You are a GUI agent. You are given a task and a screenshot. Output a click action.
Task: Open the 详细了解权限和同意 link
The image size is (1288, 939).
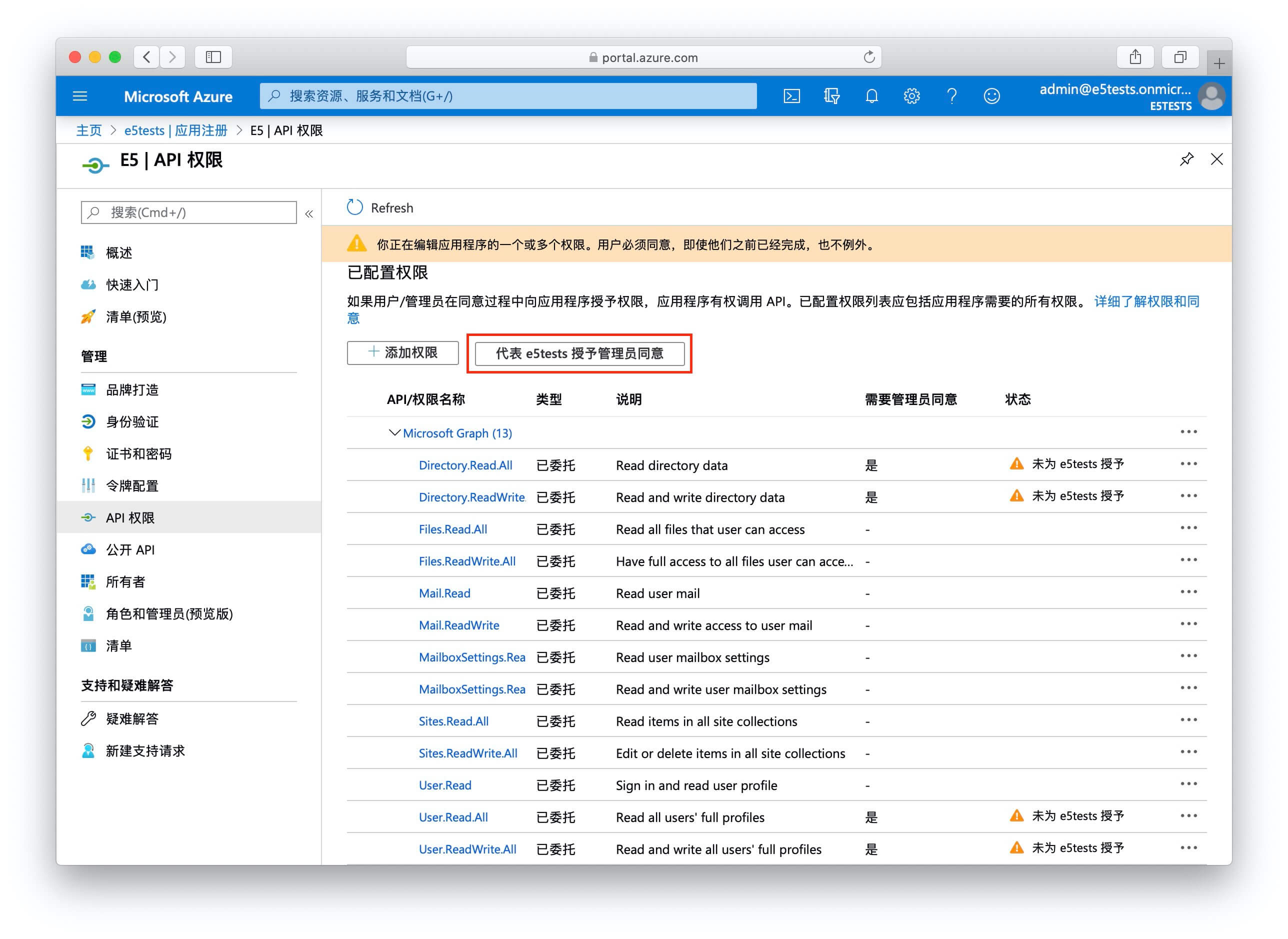click(1146, 301)
